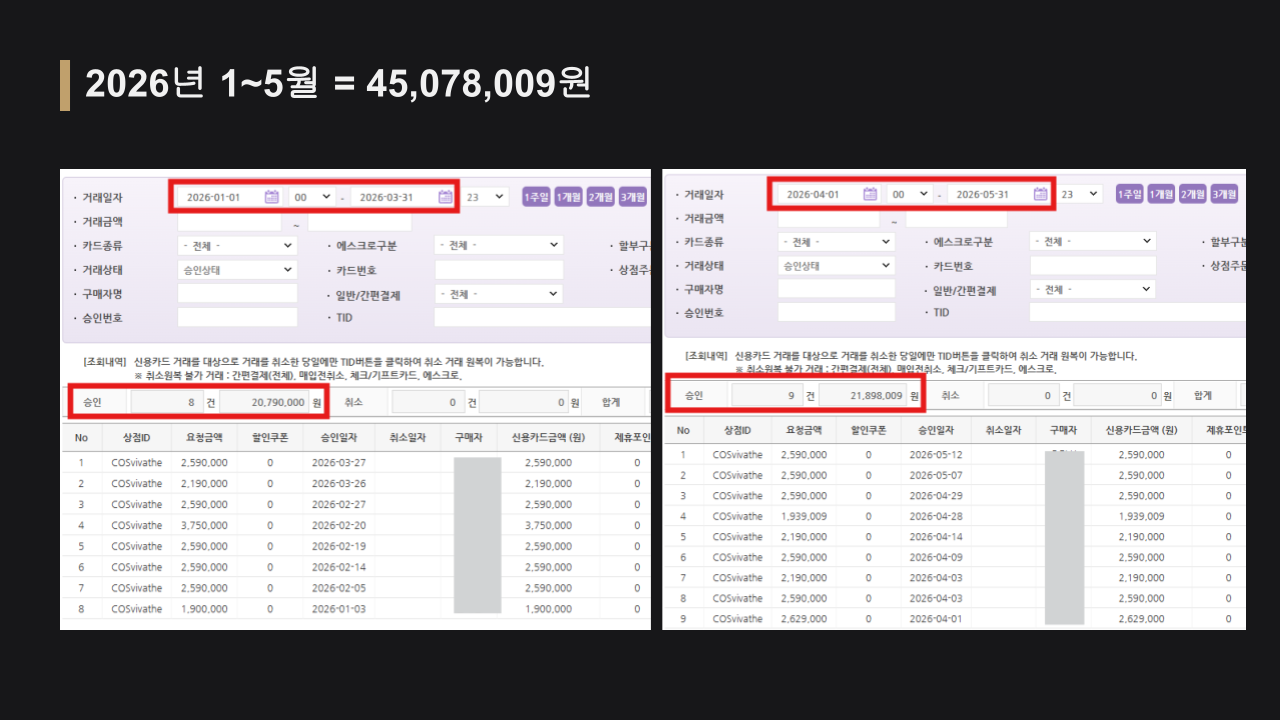Select the 2026-05-12 approval date cell
This screenshot has height=720, width=1280.
(935, 455)
